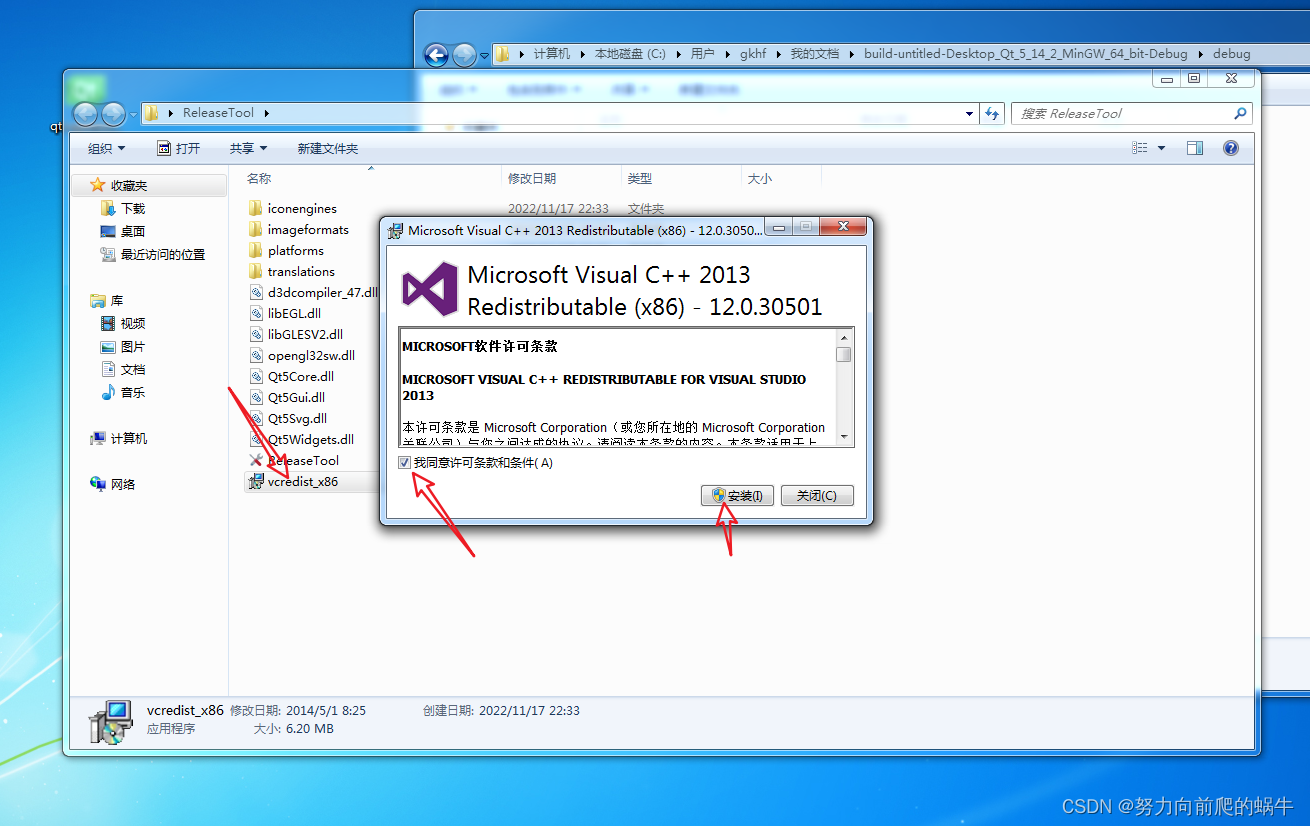Click debug breadcrumb in background window
1310x826 pixels.
1231,54
